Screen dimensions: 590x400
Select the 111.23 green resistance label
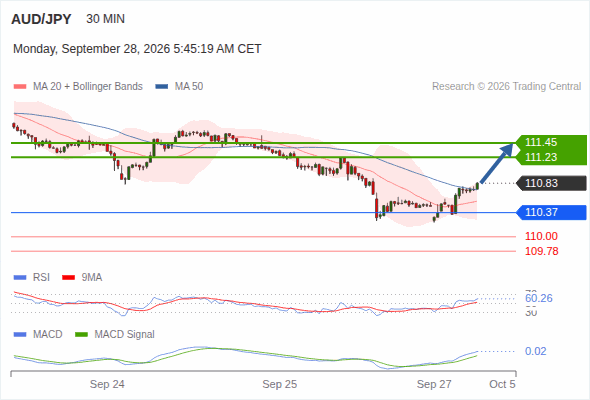(x=551, y=157)
